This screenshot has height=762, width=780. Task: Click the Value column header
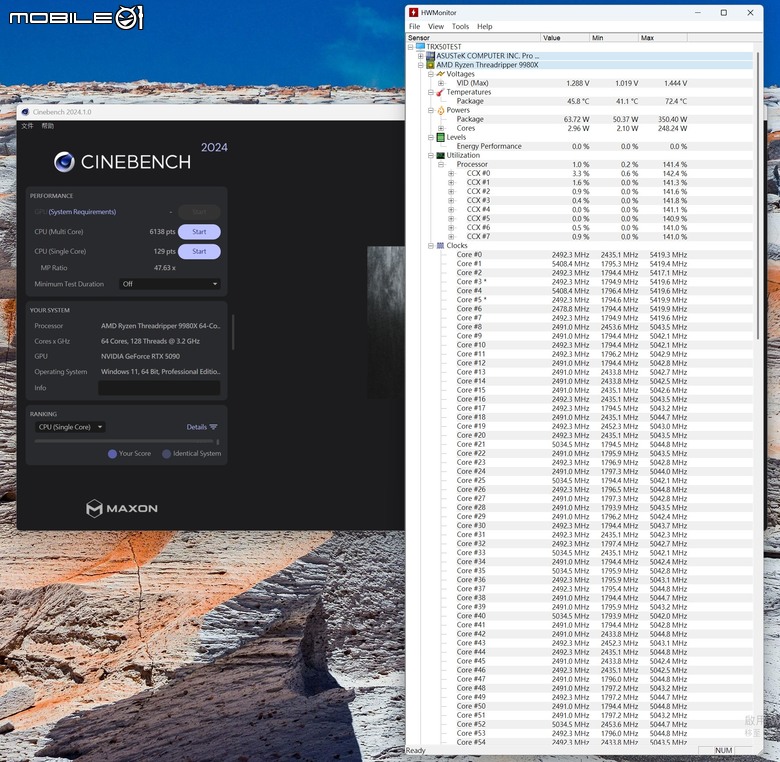coord(565,38)
